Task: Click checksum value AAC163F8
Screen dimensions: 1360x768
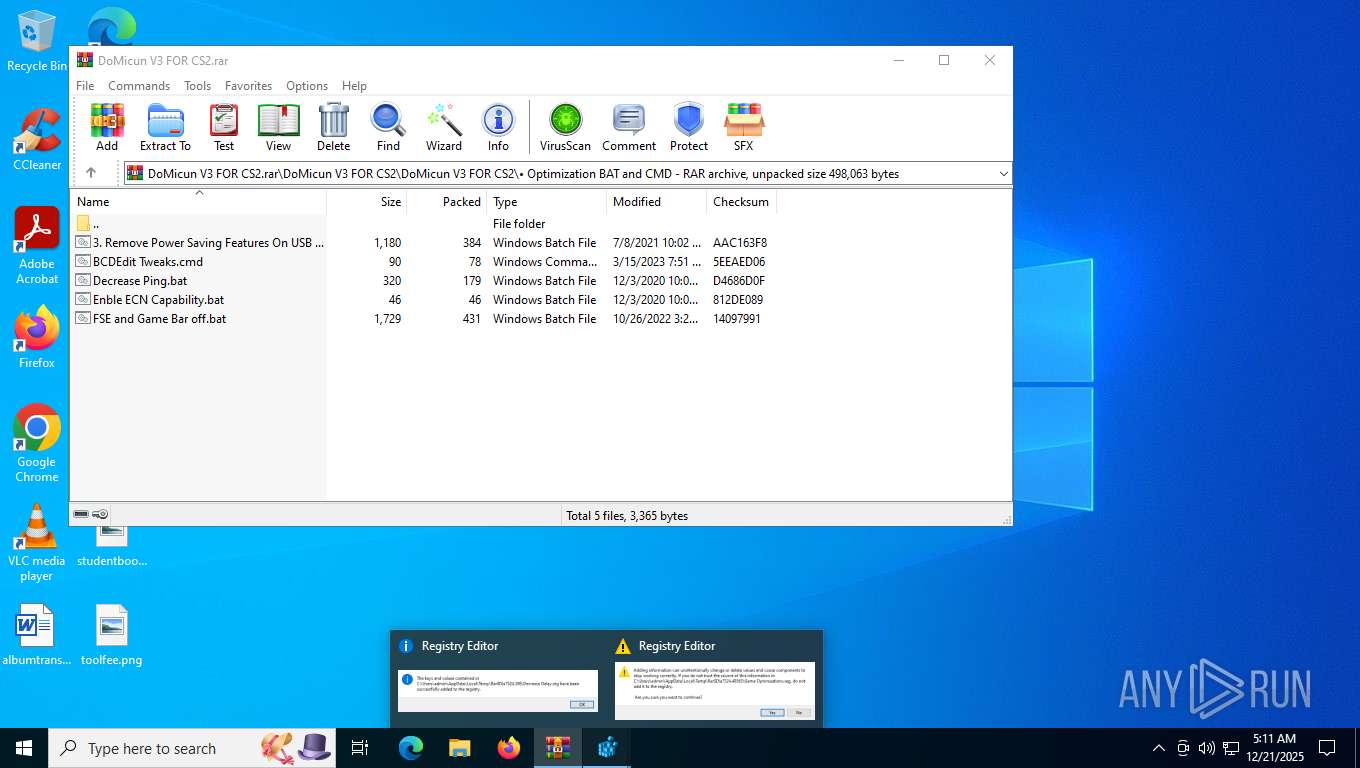Action: (x=740, y=243)
